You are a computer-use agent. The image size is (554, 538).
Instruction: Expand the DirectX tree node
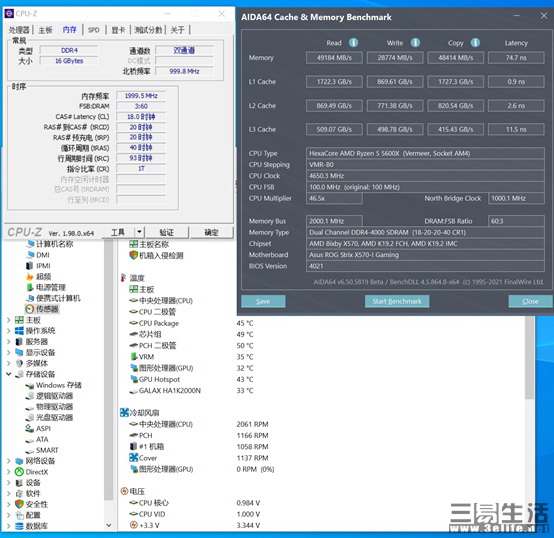point(8,472)
